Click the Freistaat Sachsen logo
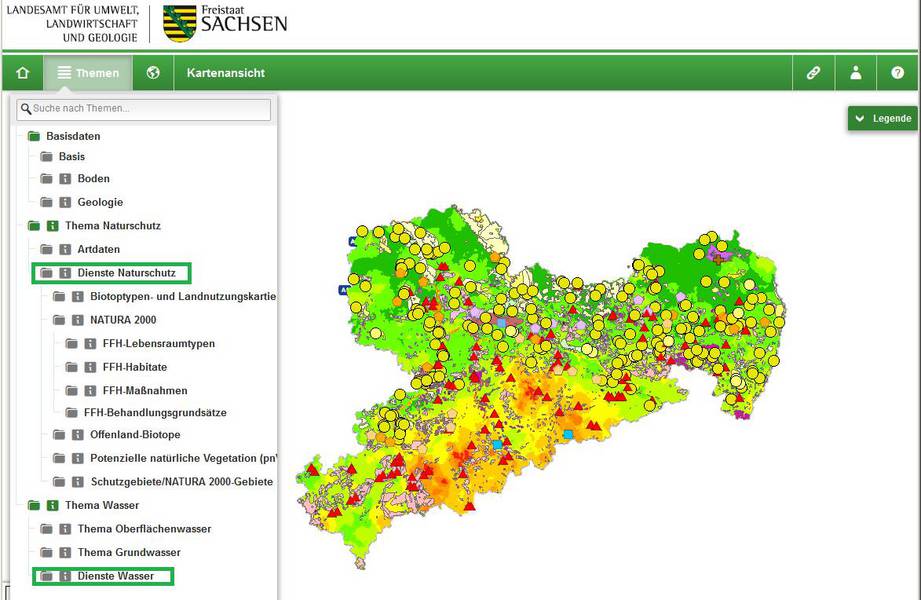 [x=224, y=22]
